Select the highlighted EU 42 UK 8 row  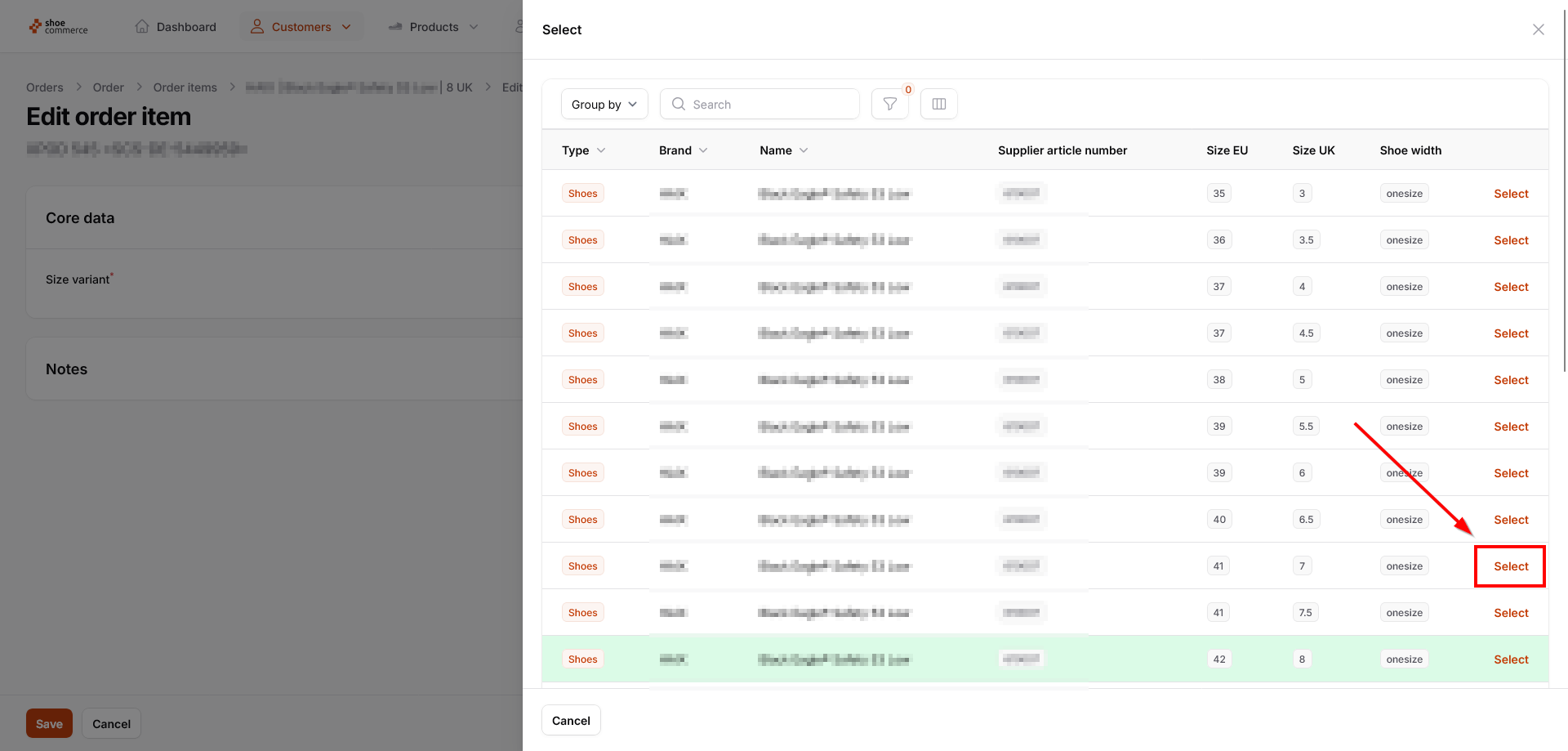point(1510,659)
